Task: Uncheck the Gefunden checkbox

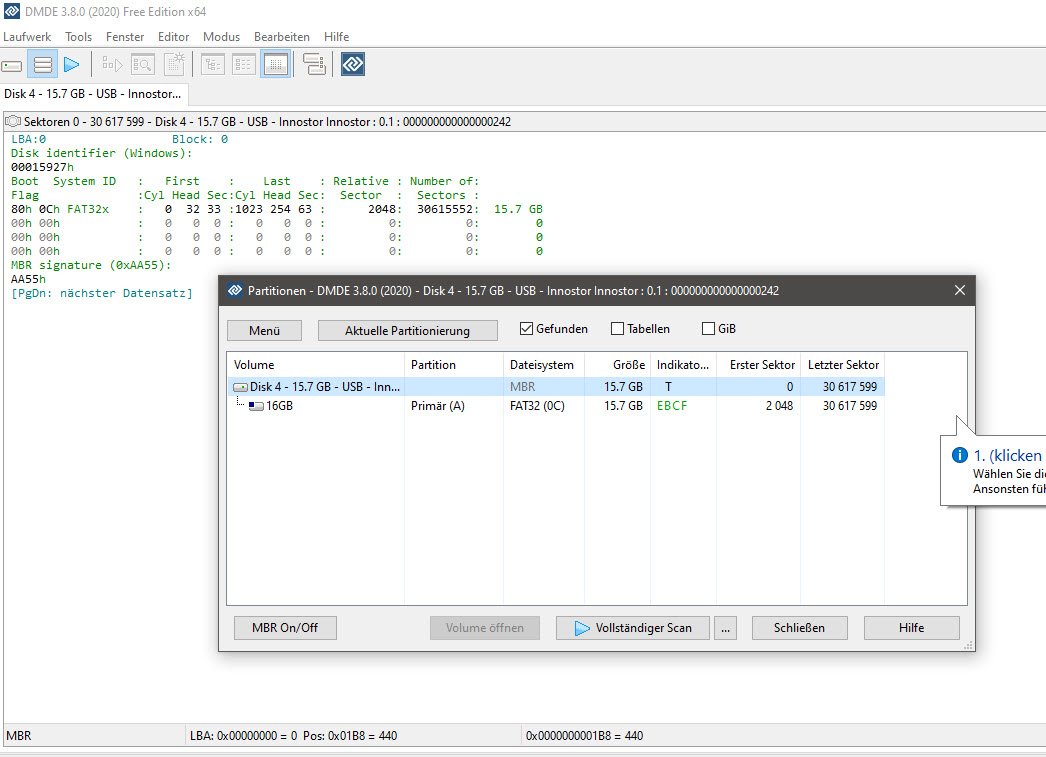Action: point(526,329)
